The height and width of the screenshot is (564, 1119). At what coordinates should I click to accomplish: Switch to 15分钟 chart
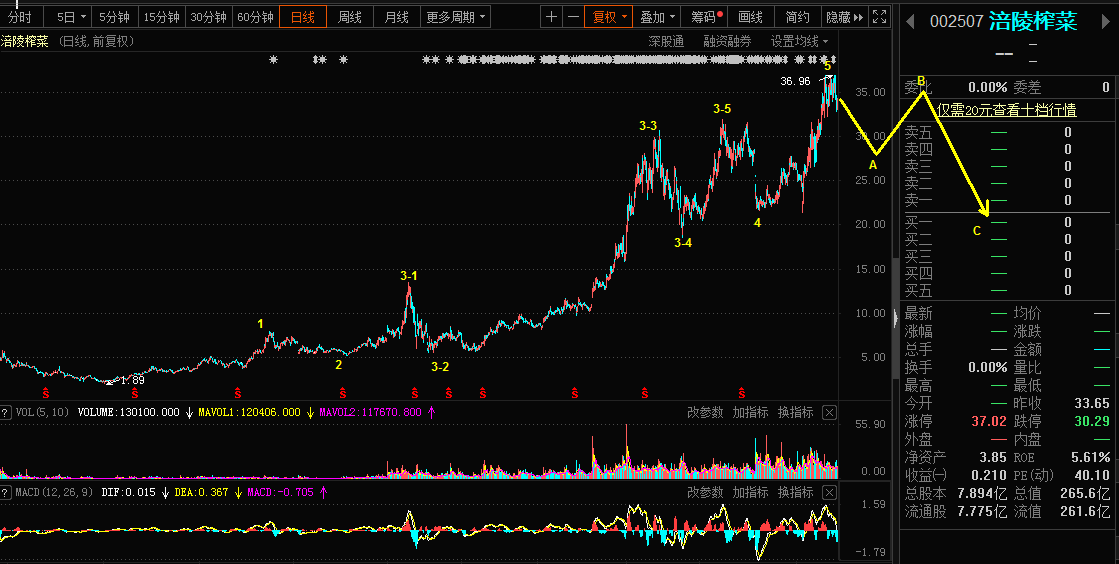click(161, 16)
